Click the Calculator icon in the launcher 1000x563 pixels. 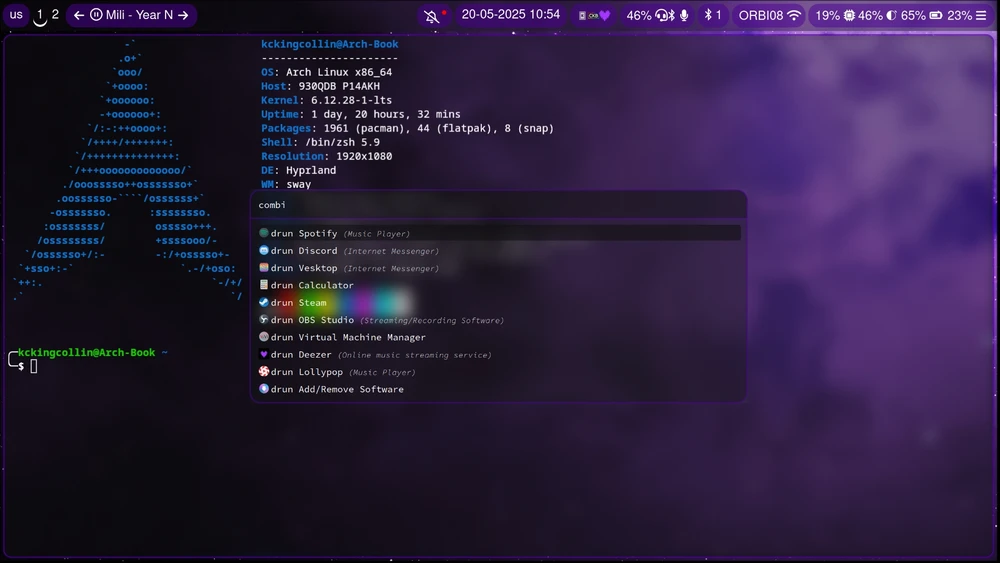point(264,285)
